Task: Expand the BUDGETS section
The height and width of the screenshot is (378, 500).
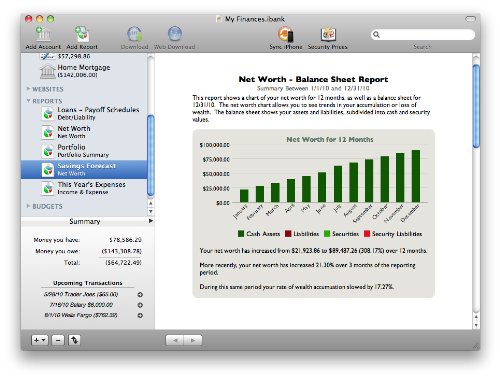Action: (28, 206)
